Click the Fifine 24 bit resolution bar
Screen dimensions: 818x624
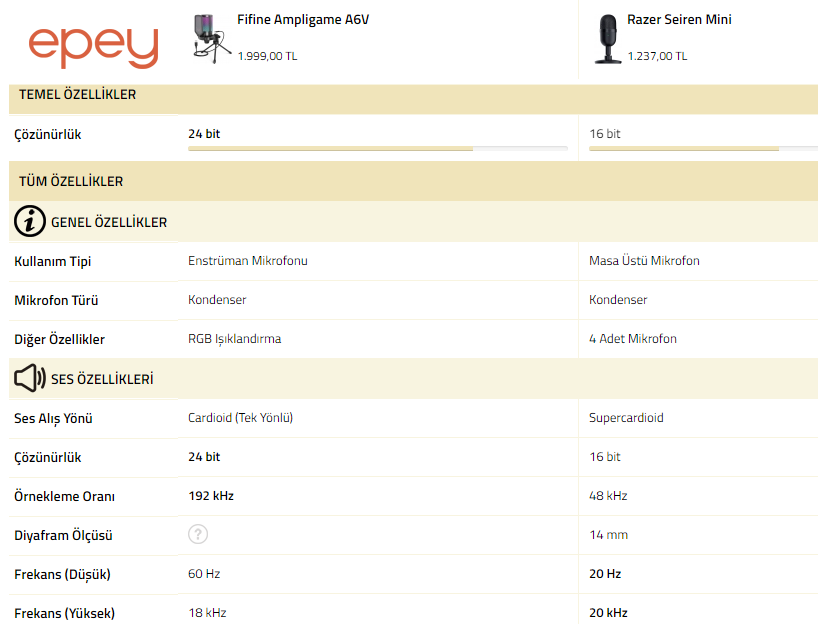tap(378, 149)
